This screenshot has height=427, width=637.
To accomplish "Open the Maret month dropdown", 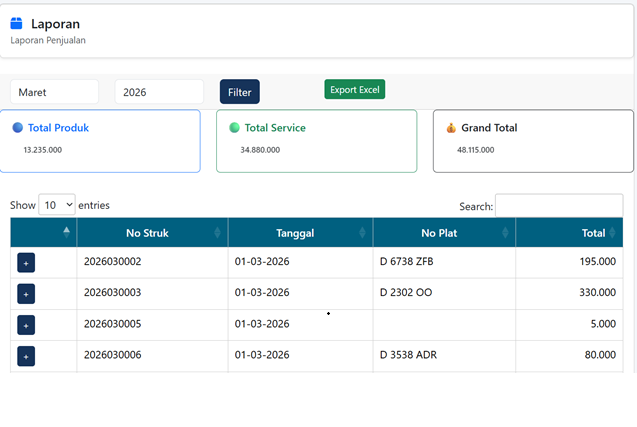I will pos(54,92).
